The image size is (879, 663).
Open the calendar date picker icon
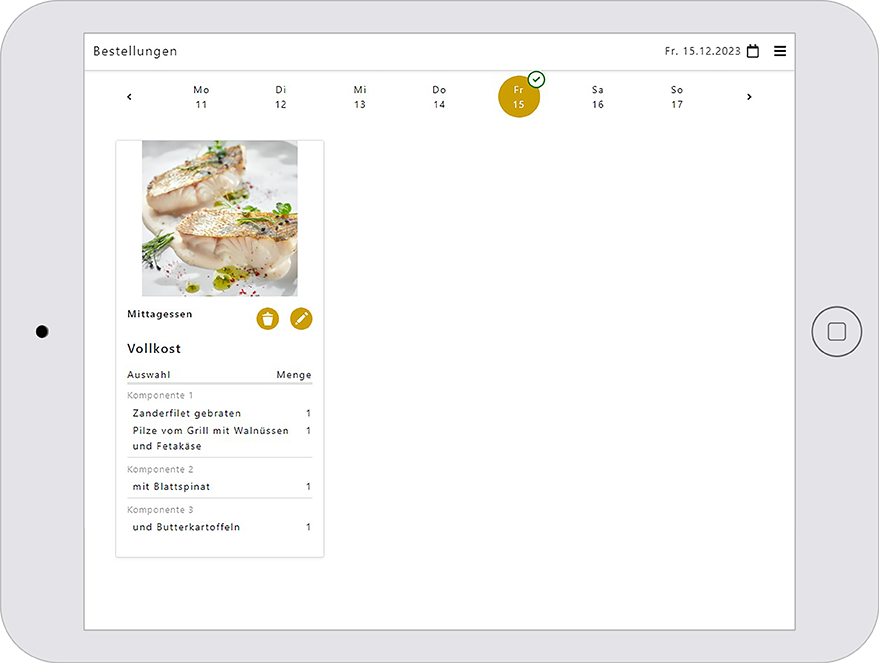pos(753,51)
